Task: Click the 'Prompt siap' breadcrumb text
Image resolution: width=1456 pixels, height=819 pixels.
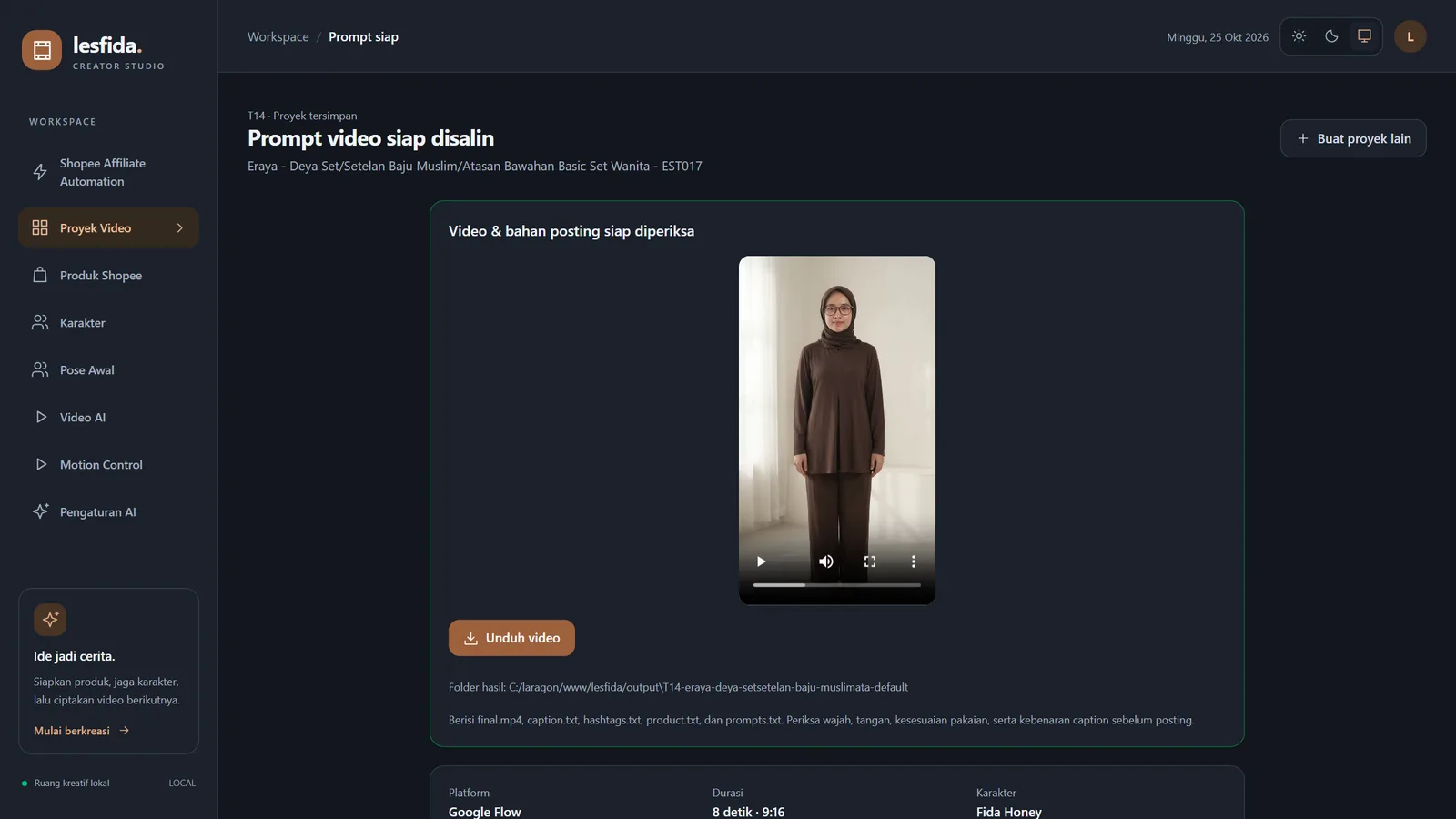Action: click(x=363, y=37)
